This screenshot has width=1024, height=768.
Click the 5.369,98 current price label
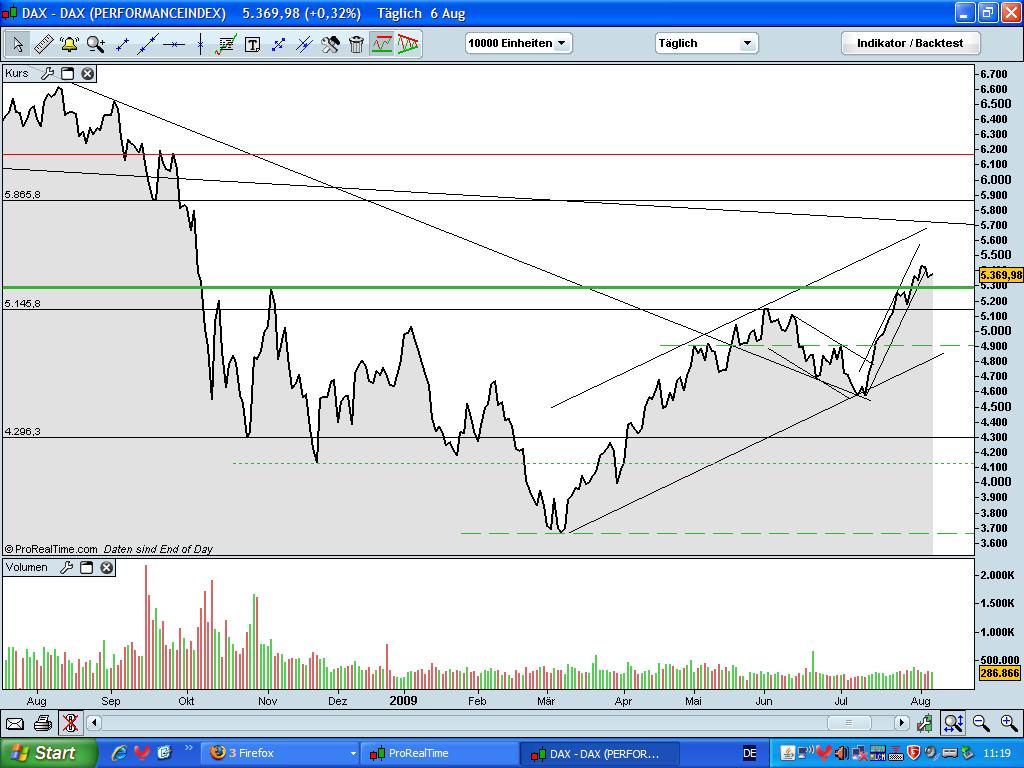[x=1000, y=275]
